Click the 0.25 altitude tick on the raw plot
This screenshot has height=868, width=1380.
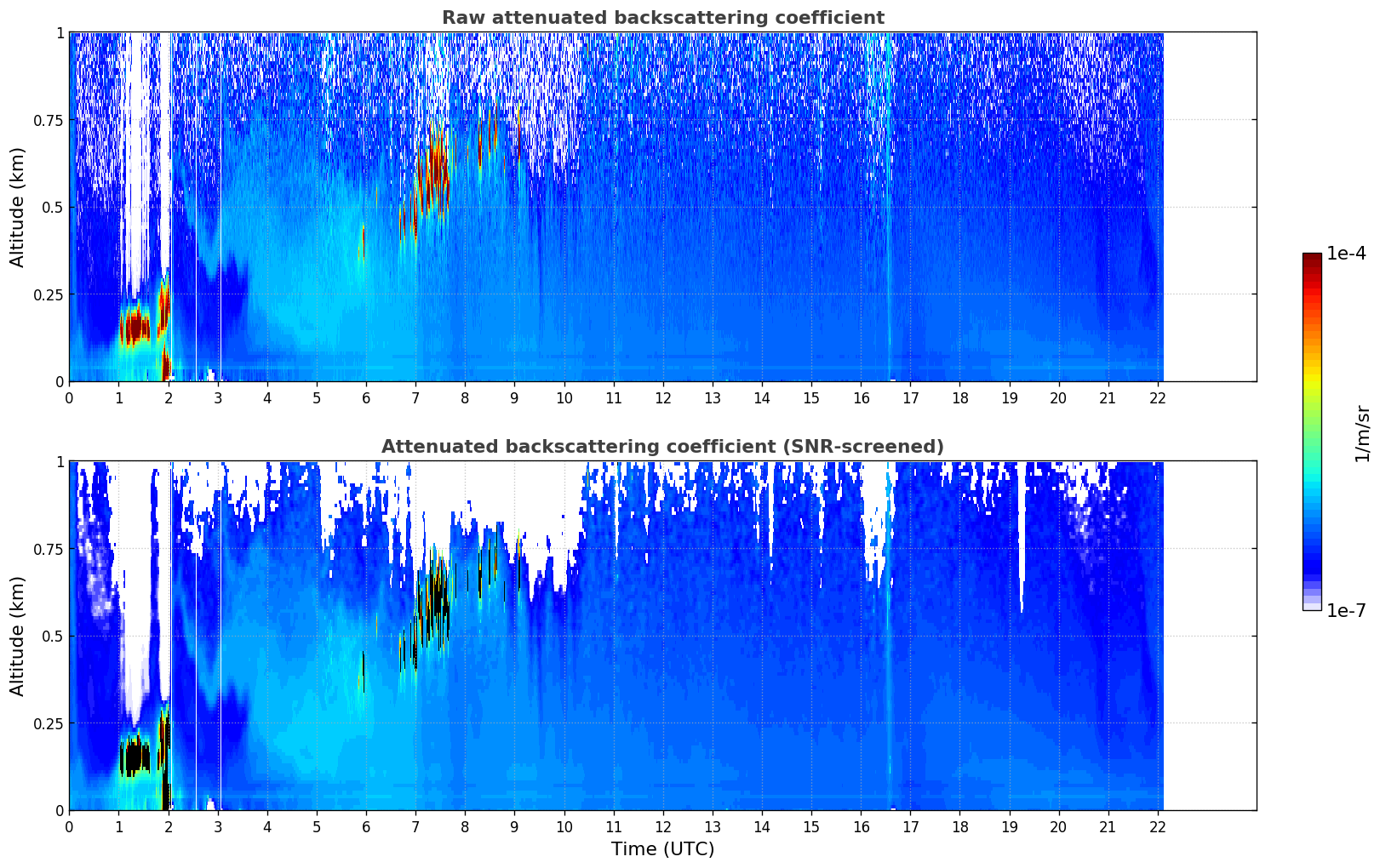click(50, 295)
